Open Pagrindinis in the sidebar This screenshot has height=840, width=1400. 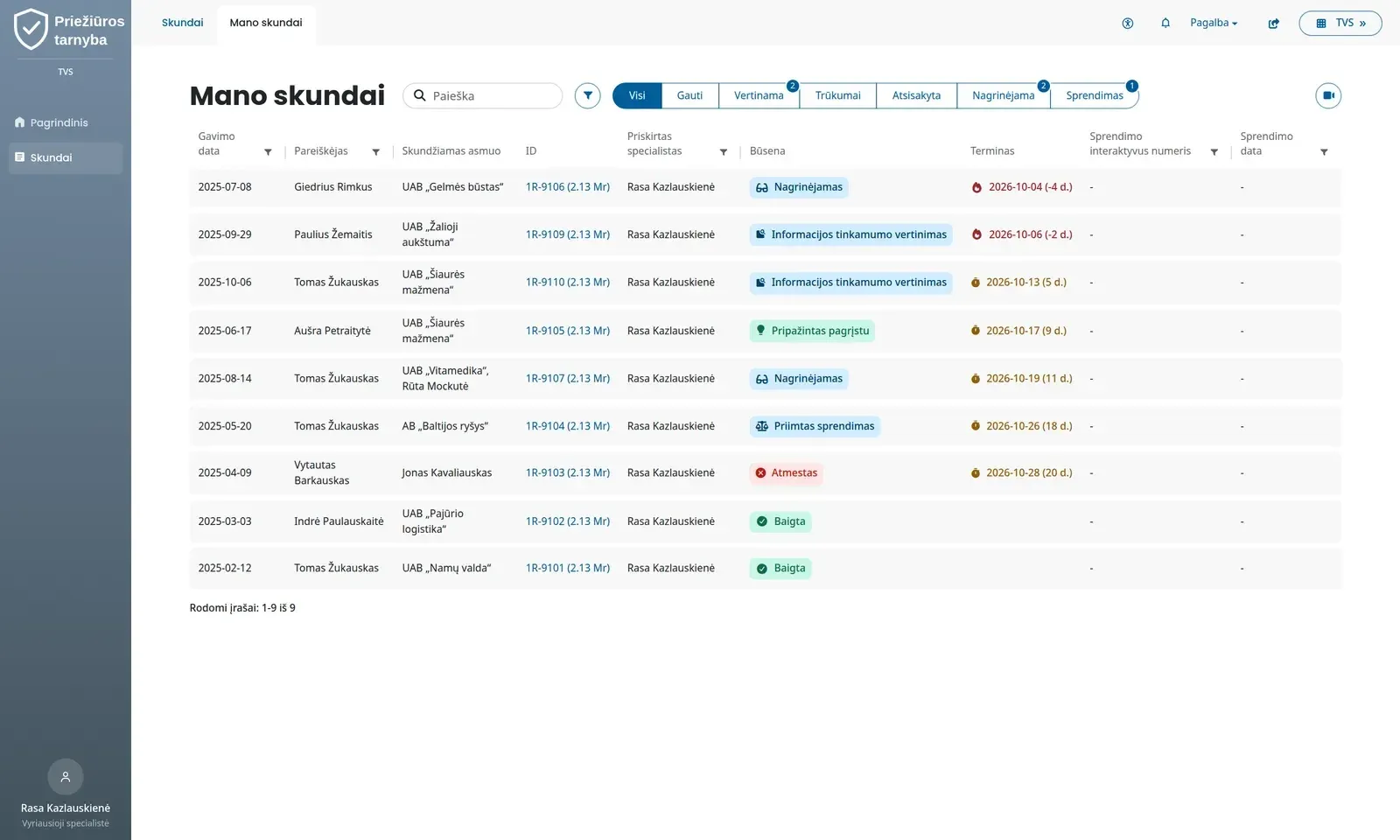coord(66,122)
